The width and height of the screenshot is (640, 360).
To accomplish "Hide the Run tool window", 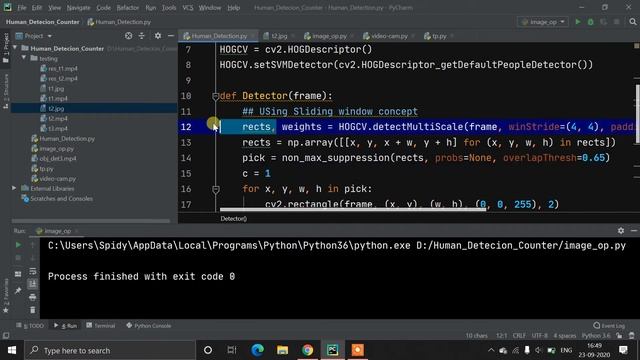I will (x=633, y=231).
